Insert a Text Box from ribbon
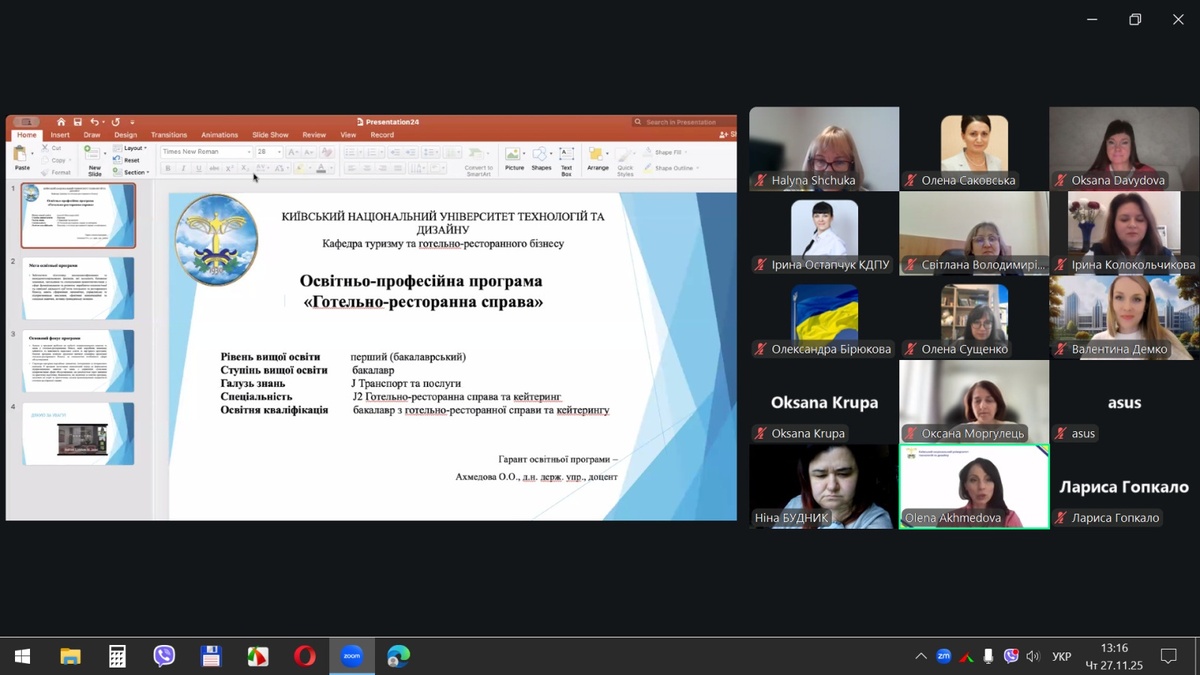 (566, 156)
